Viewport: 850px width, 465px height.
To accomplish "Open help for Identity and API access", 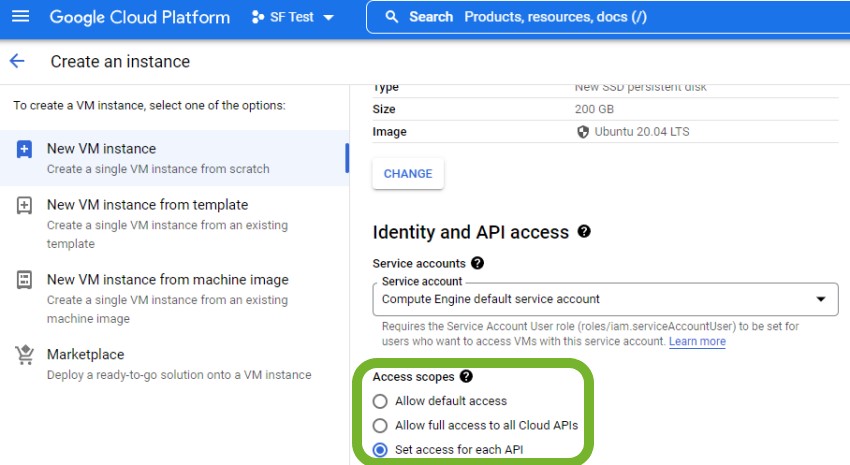I will point(584,232).
